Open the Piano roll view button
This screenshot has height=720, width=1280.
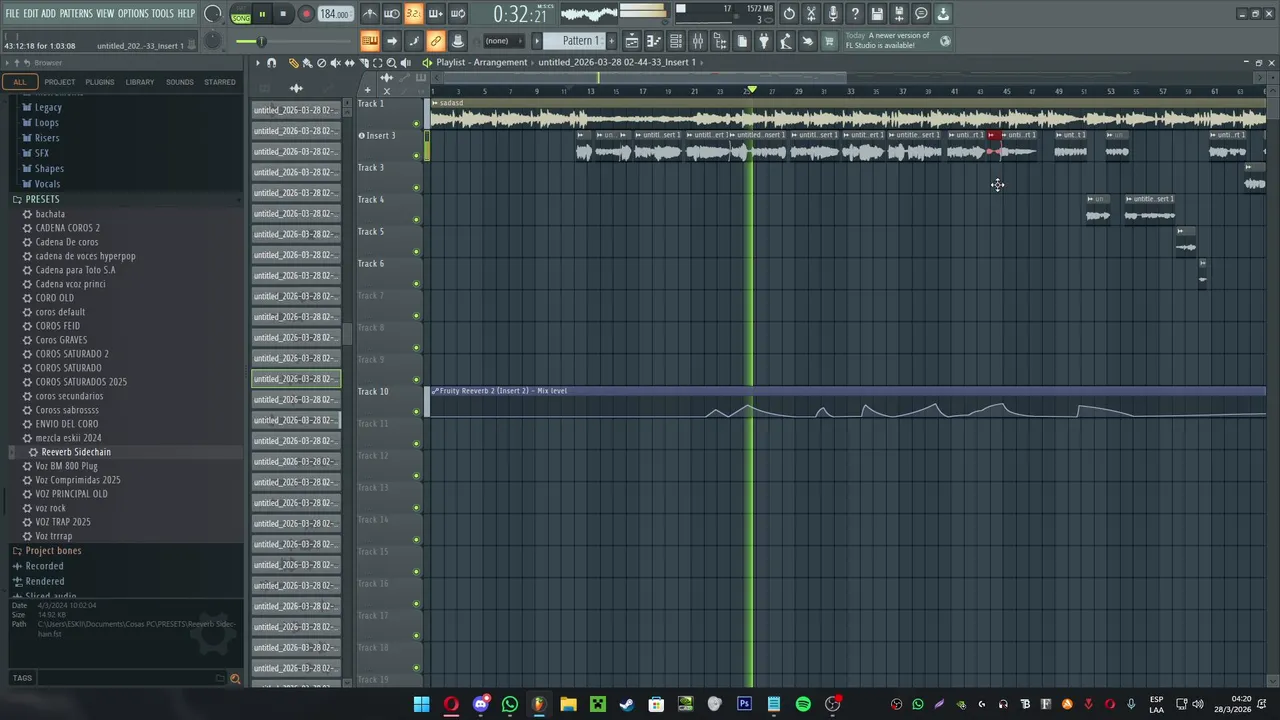click(x=654, y=41)
